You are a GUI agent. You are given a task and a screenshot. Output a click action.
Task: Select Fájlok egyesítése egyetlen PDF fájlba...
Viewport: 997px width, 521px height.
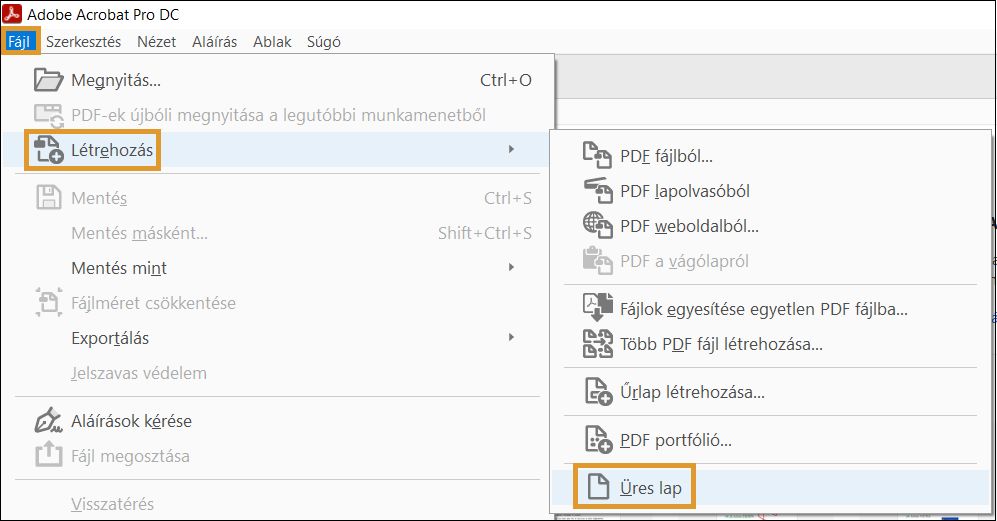(771, 309)
